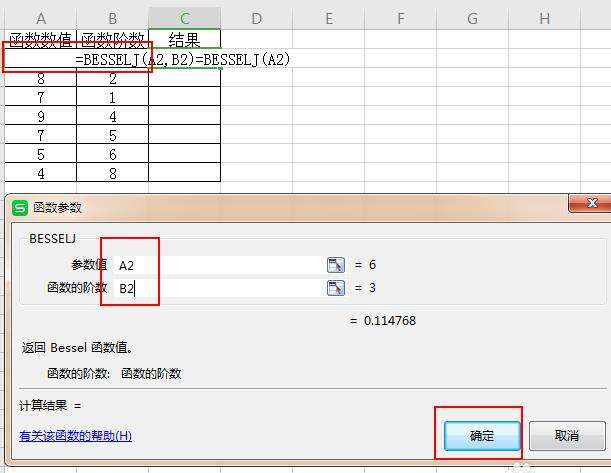Click the range selector icon beside 参数值 field
Viewport: 611px width, 473px height.
click(336, 265)
